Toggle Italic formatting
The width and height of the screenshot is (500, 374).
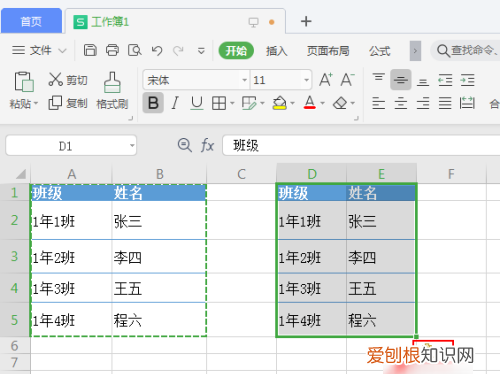(x=175, y=103)
